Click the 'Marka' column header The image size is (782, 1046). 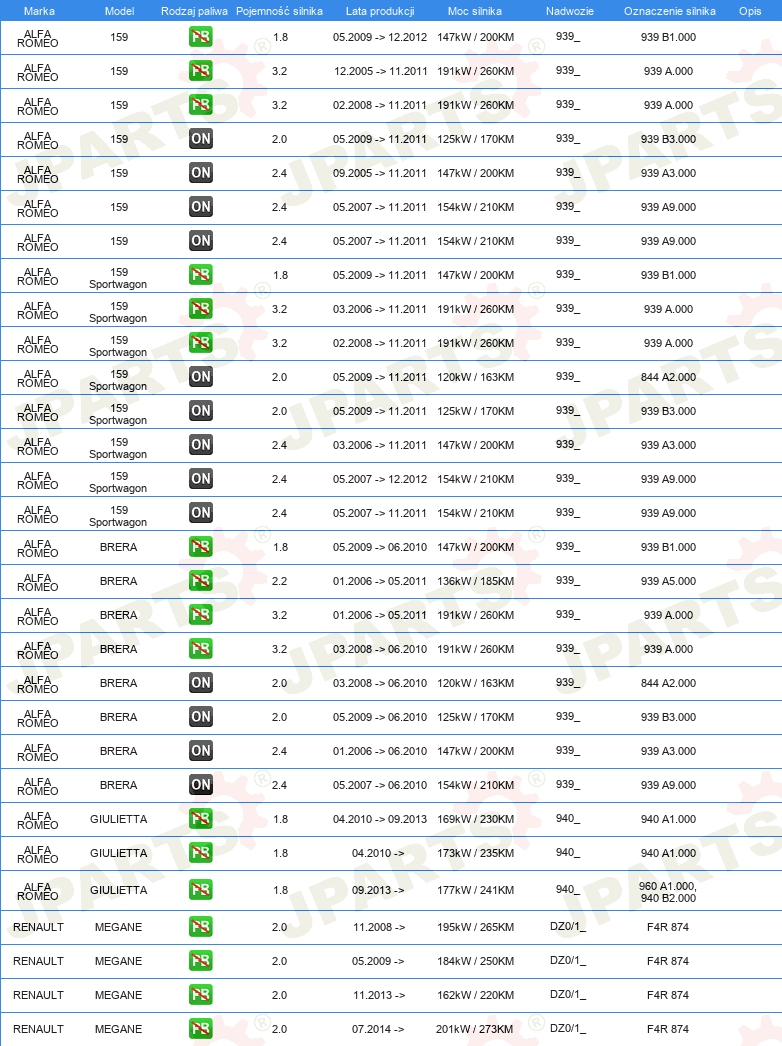[39, 11]
